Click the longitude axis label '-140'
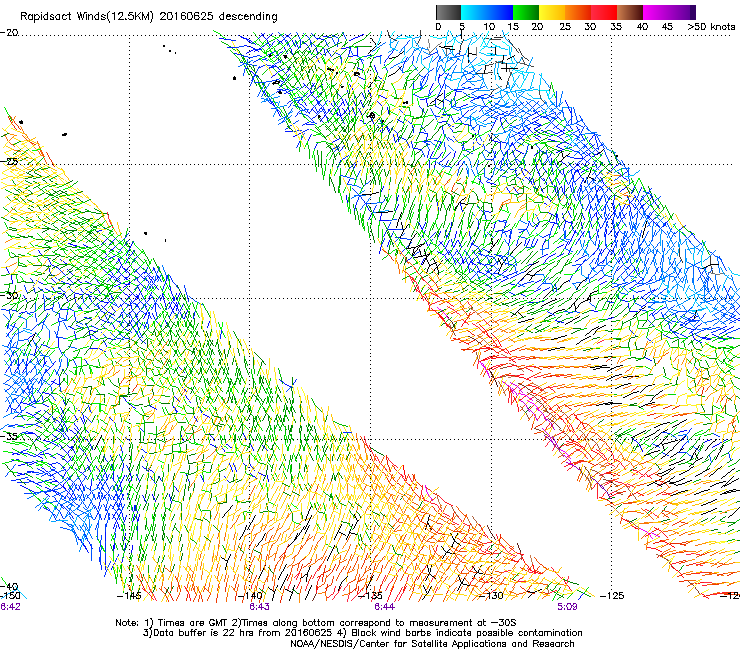Screen dimensions: 740x650 click(x=250, y=596)
